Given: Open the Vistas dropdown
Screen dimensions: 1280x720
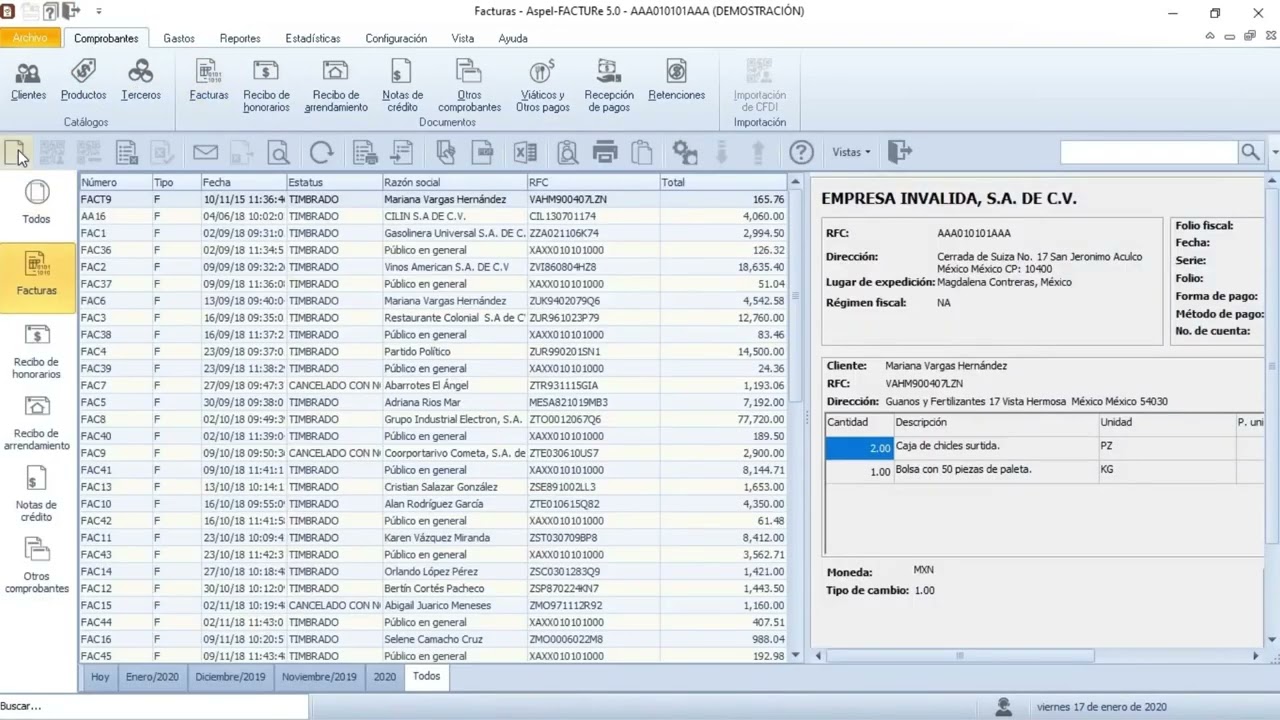Looking at the screenshot, I should click(851, 152).
